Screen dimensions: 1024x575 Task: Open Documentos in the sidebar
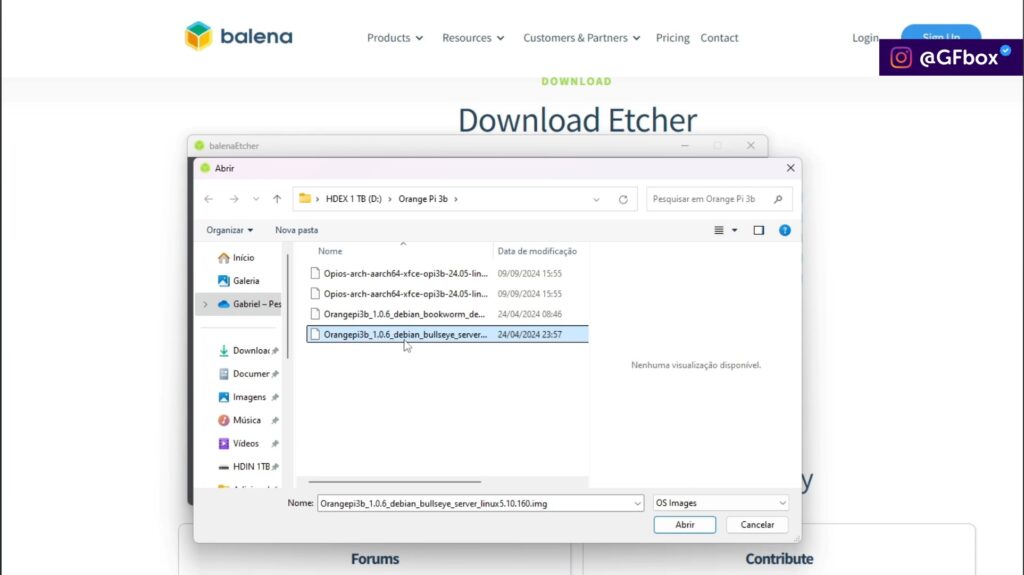(x=249, y=374)
